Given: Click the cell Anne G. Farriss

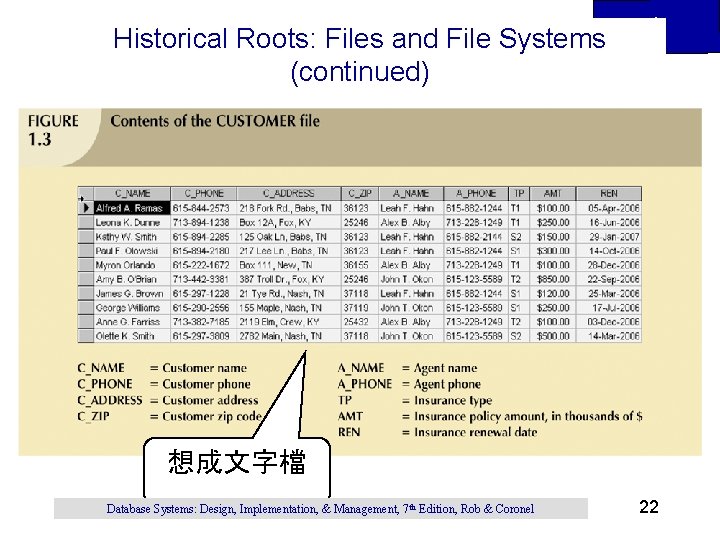Looking at the screenshot, I should click(x=132, y=322).
